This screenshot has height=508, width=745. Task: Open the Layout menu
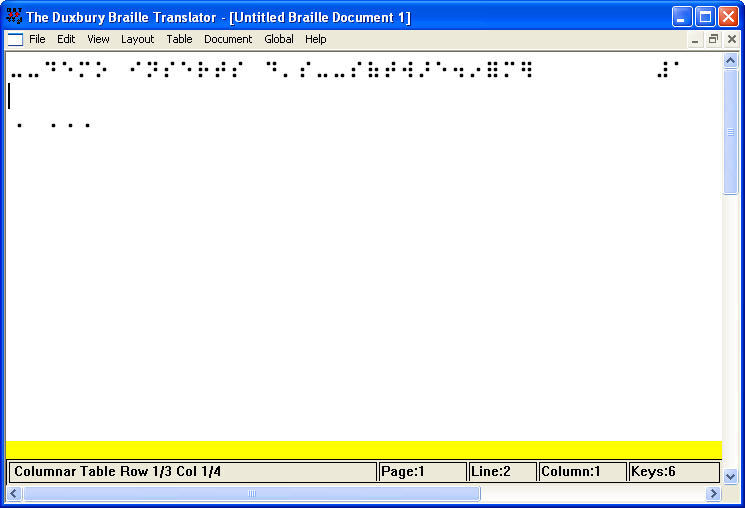[x=137, y=39]
